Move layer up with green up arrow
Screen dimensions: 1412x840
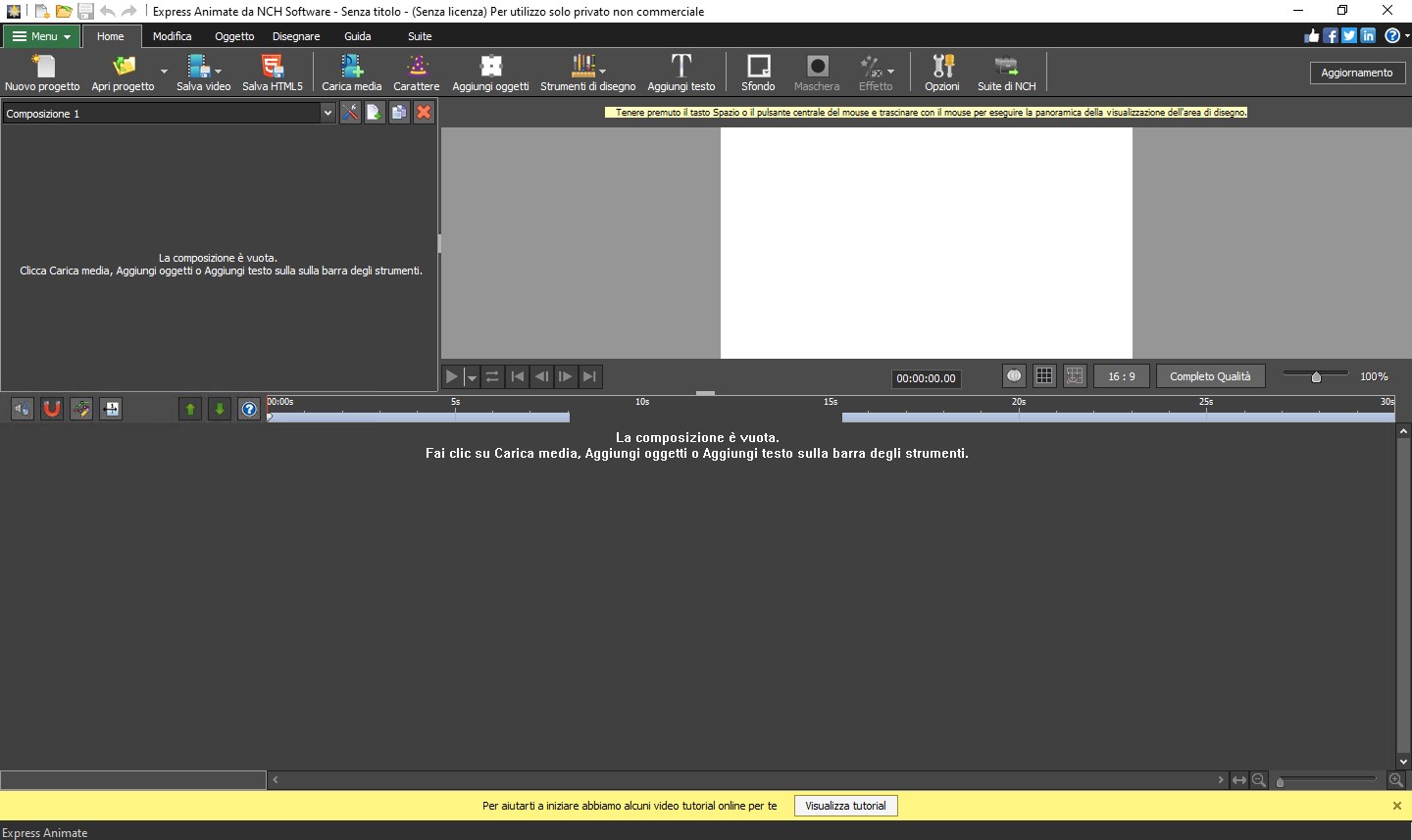pyautogui.click(x=190, y=409)
